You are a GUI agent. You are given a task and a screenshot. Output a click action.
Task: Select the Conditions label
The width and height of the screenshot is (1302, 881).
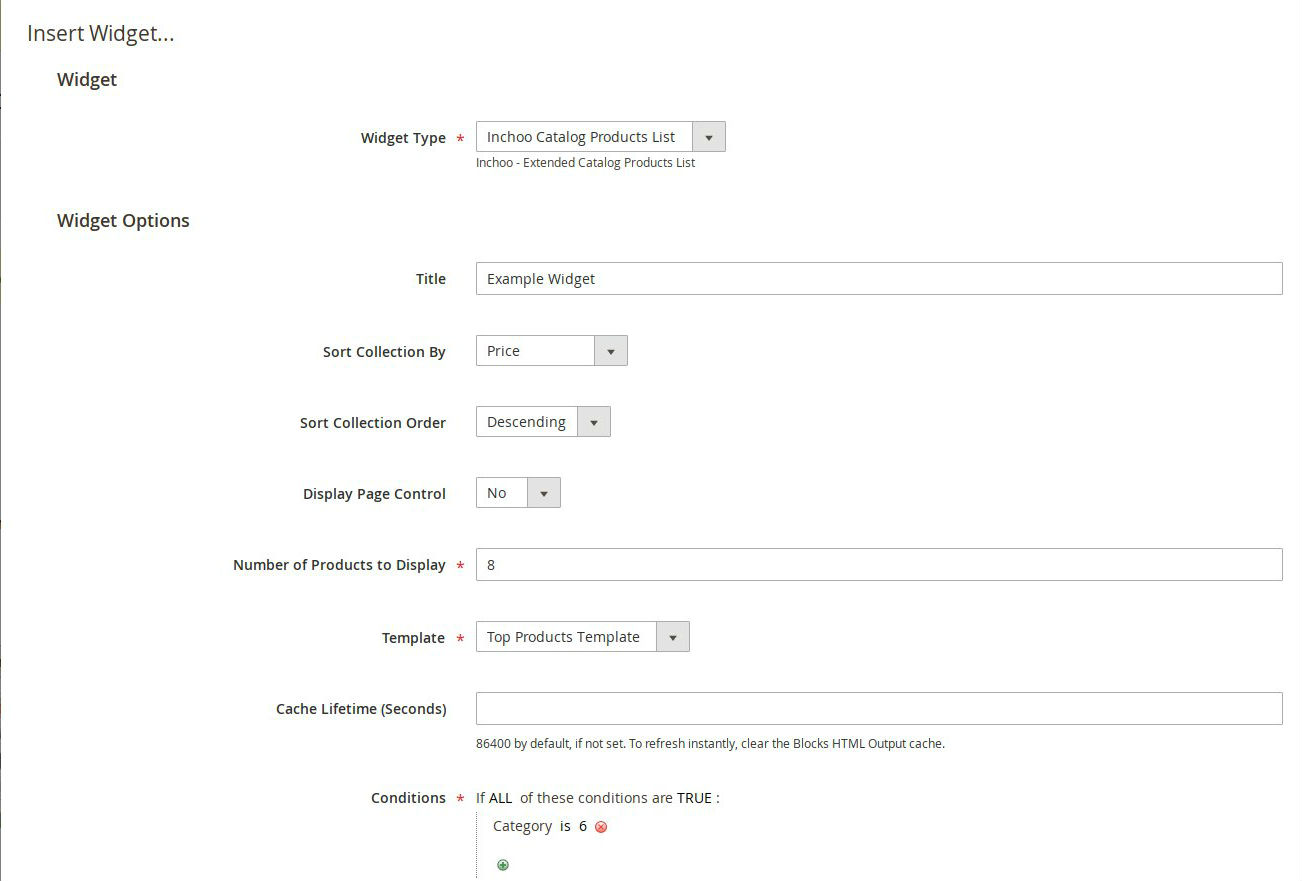point(408,798)
